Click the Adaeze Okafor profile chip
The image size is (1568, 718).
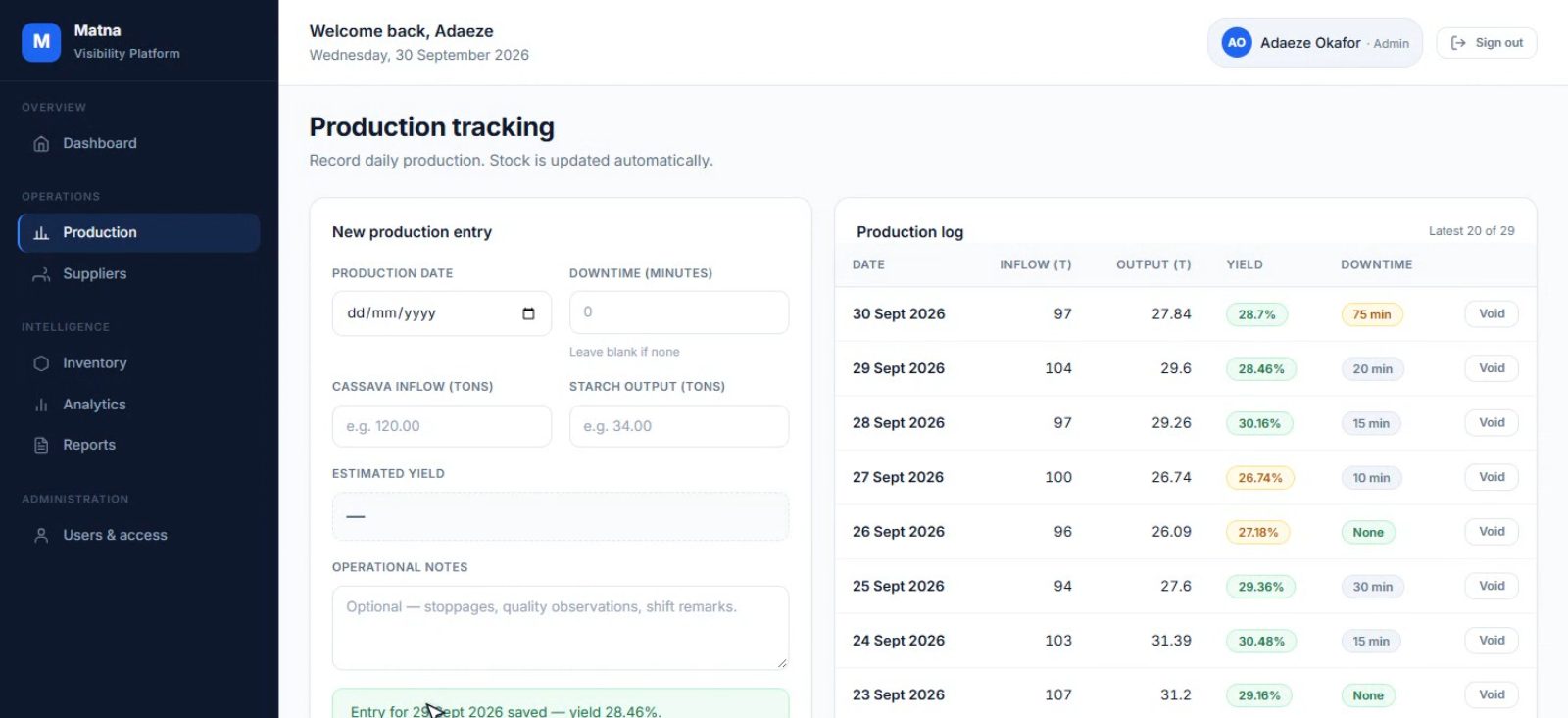(1315, 43)
